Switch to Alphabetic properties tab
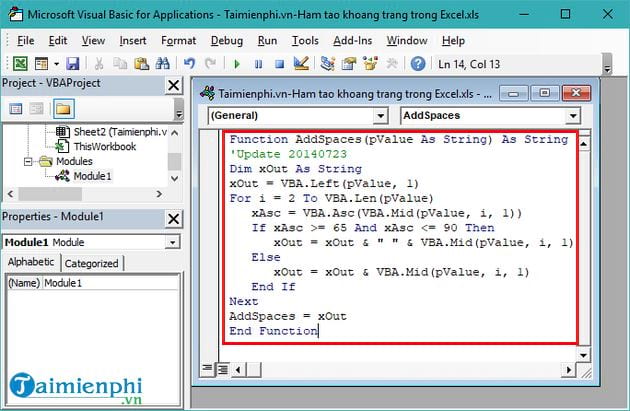 [31, 262]
